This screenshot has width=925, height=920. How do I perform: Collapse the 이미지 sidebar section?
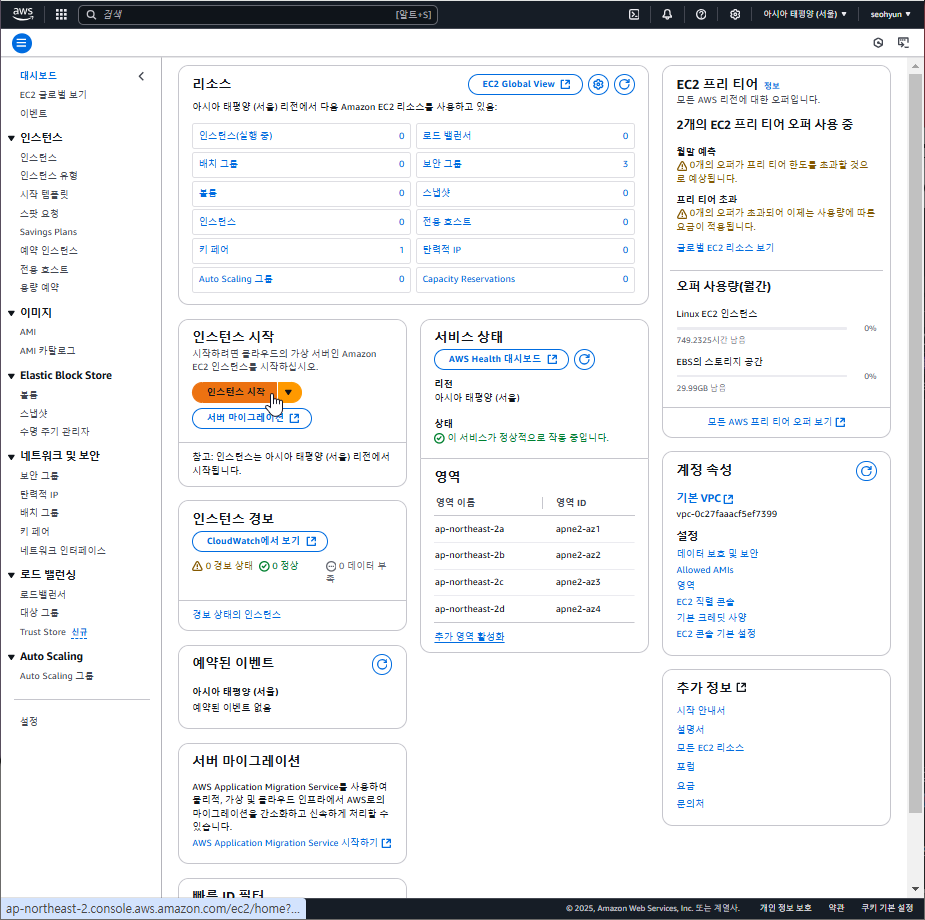click(x=11, y=313)
